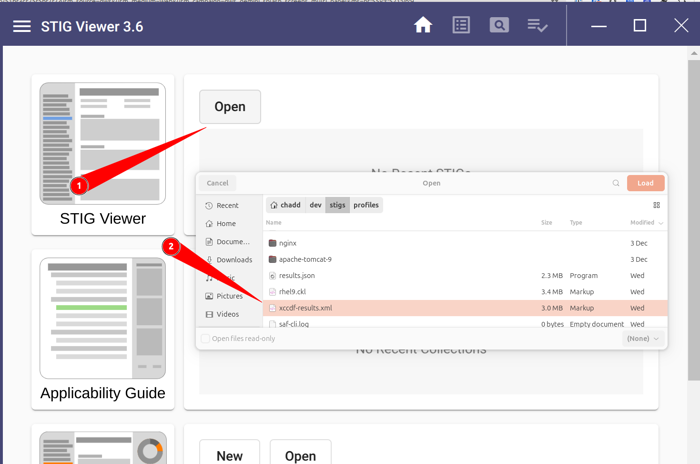Cancel the Open file dialog

217,183
